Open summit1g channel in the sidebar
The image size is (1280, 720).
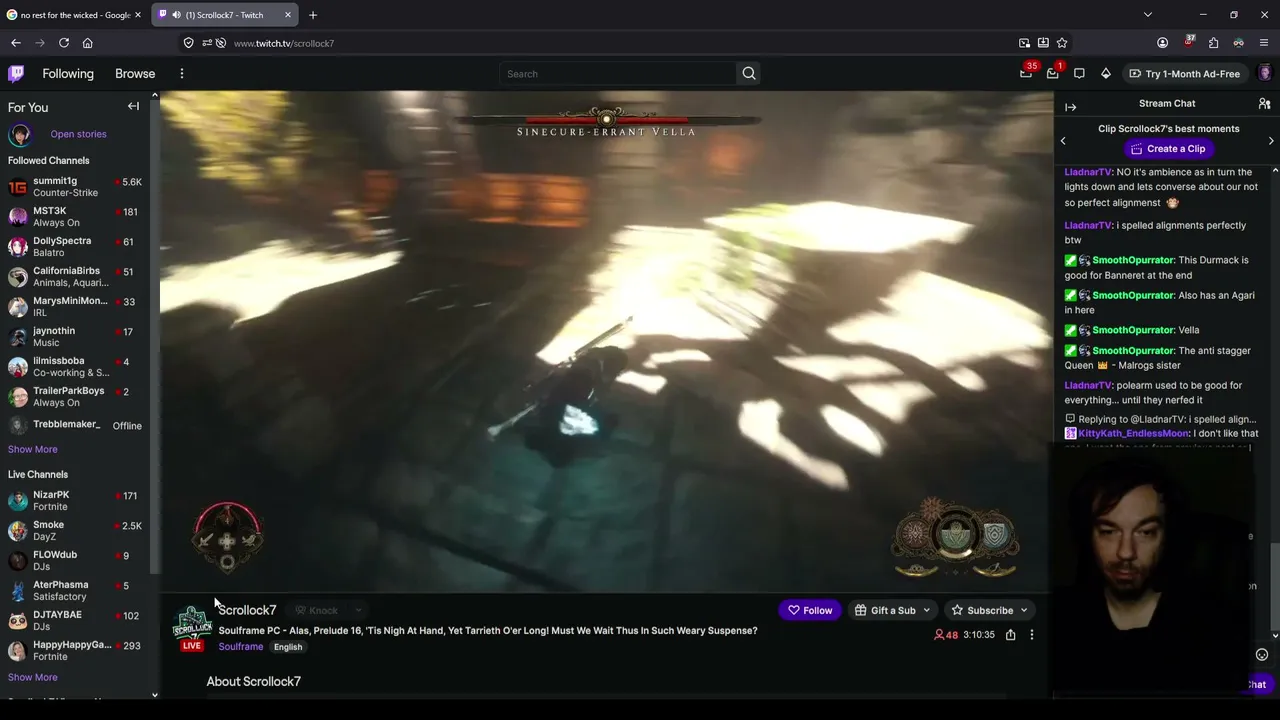[x=75, y=187]
